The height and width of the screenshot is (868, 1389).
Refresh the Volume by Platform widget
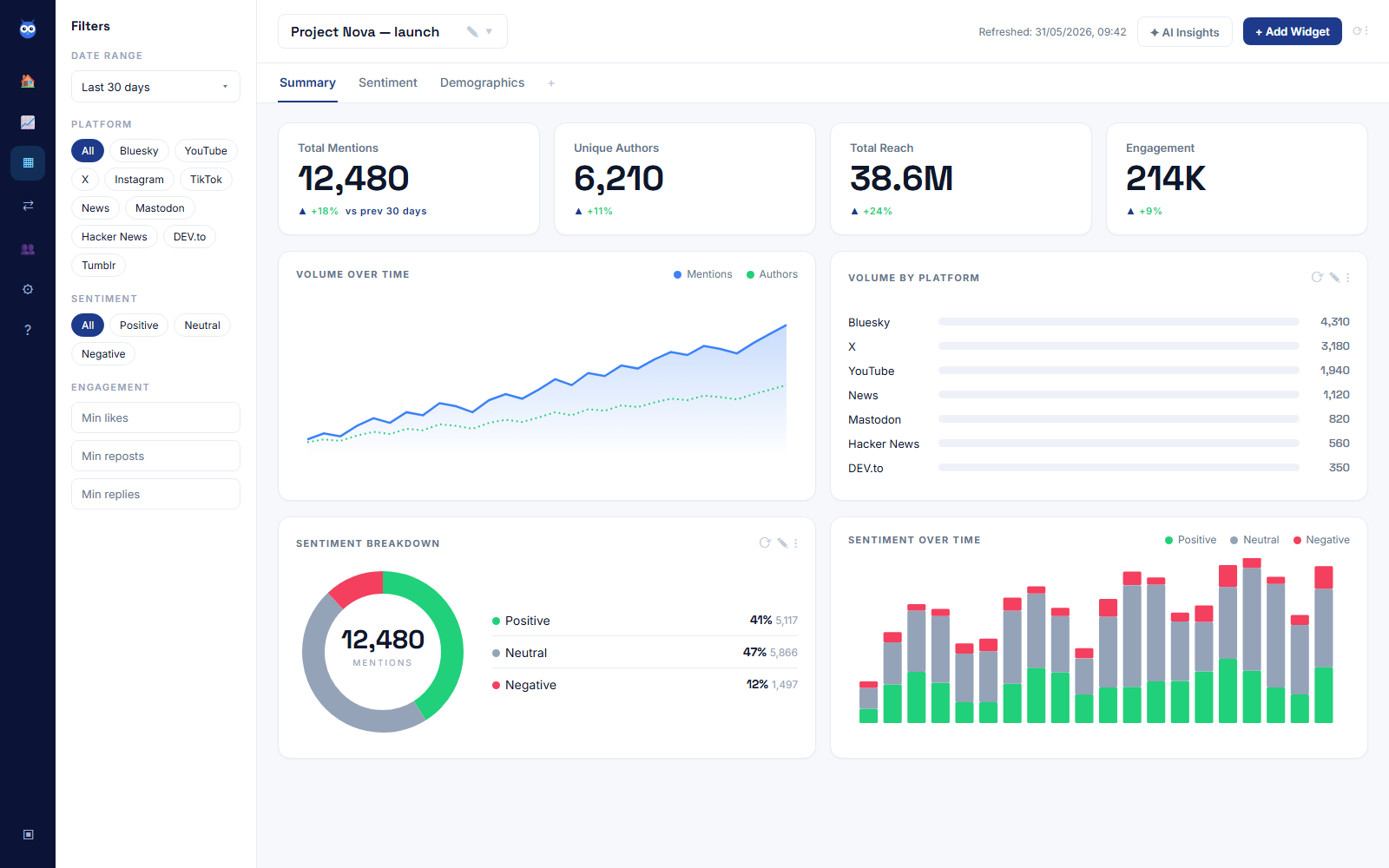coord(1317,278)
